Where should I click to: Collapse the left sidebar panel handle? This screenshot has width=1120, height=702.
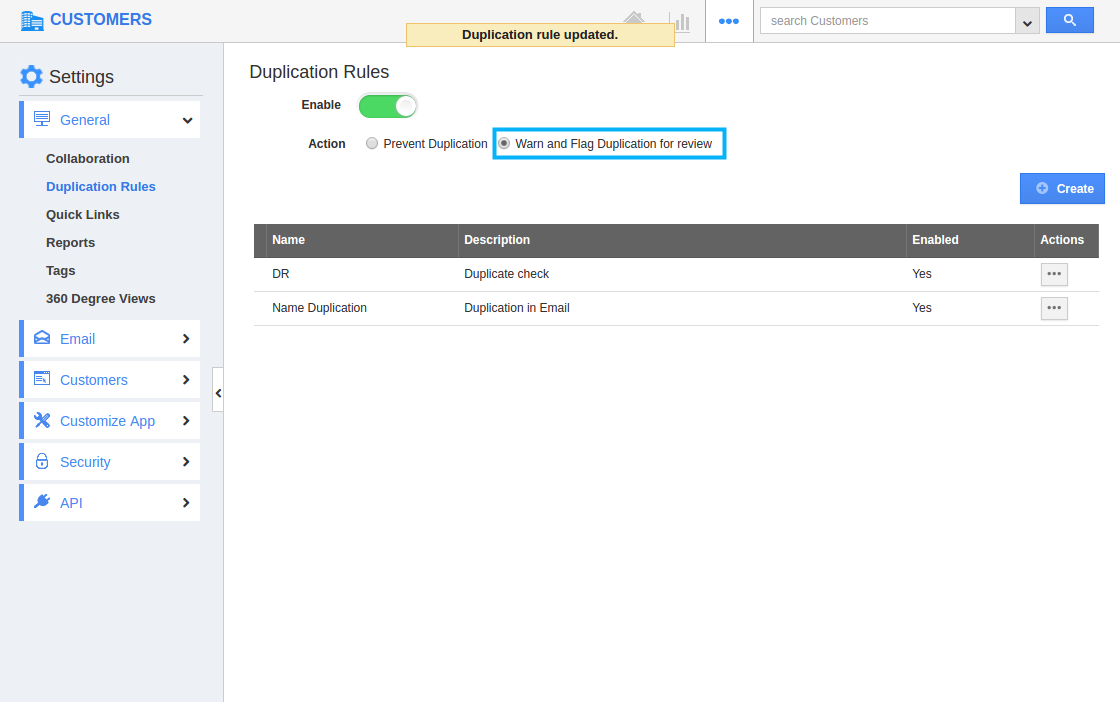tap(218, 393)
